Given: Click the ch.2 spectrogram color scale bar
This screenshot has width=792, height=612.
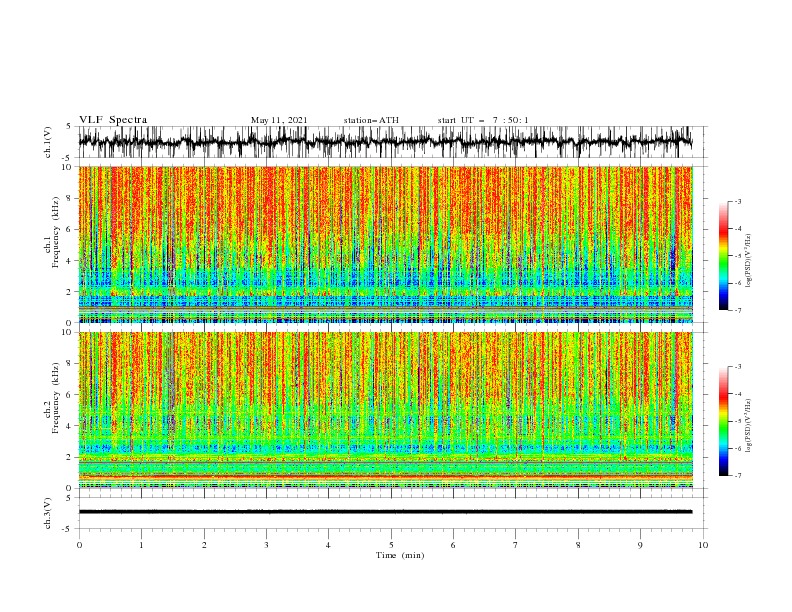Looking at the screenshot, I should pos(723,421).
